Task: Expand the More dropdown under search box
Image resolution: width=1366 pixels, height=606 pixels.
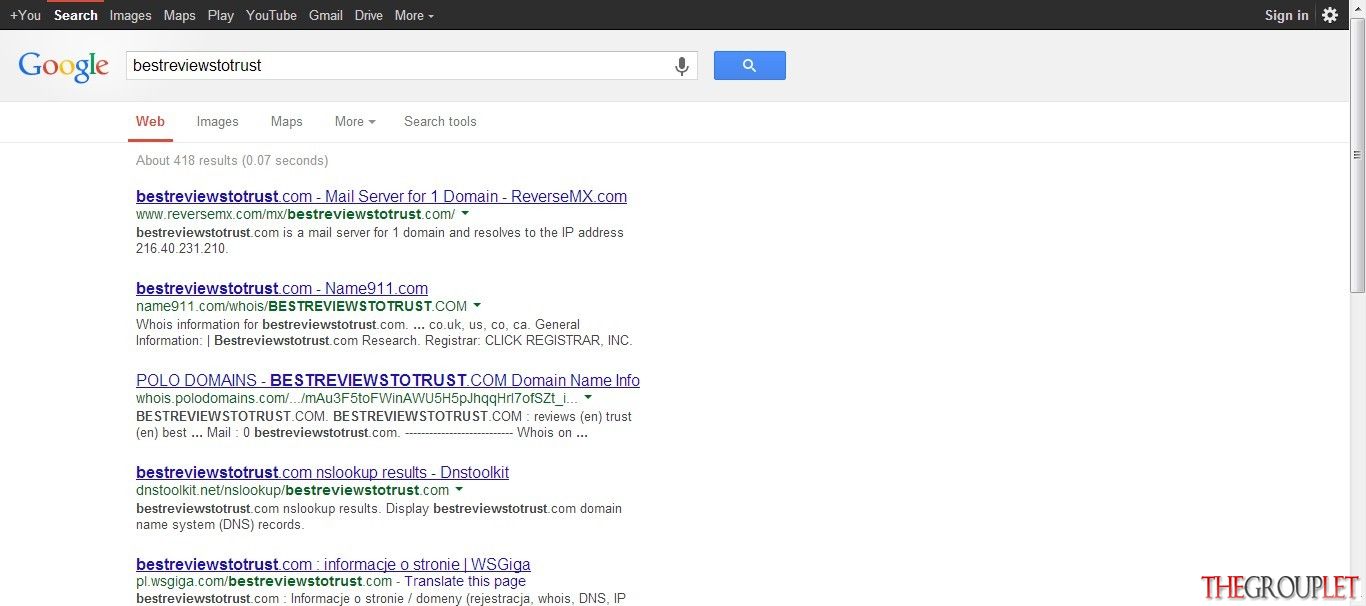Action: click(x=355, y=121)
